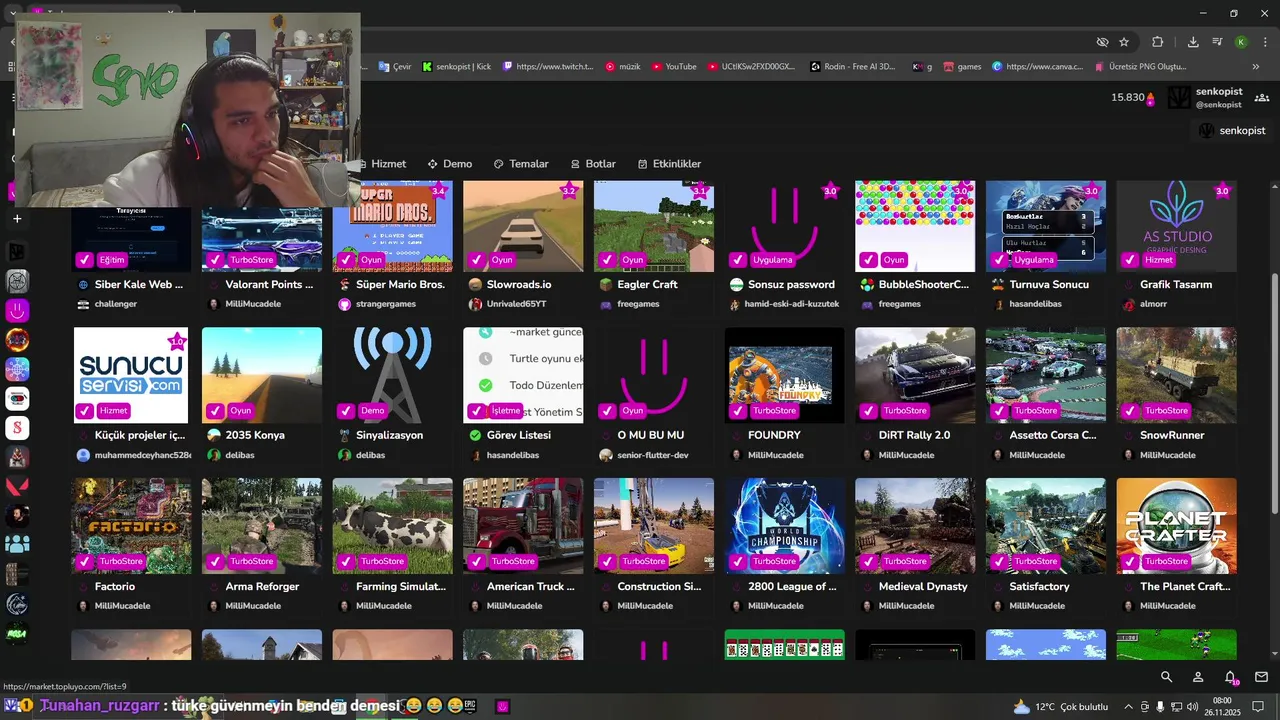1280x720 pixels.
Task: Expand the browser tab search dropdown
Action: pos(12,13)
